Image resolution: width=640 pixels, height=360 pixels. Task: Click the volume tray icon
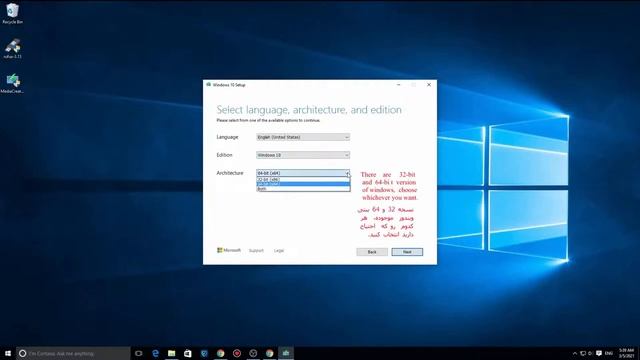[x=590, y=353]
